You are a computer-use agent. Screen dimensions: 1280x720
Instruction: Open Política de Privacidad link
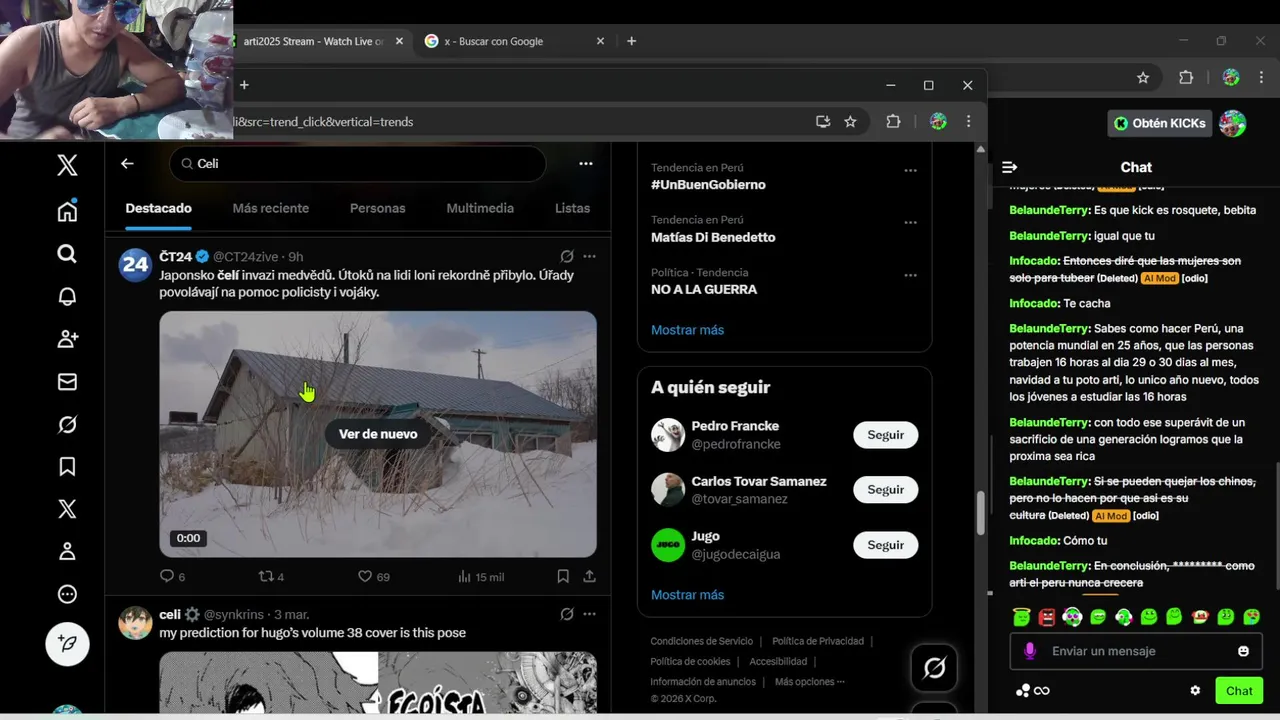click(818, 641)
